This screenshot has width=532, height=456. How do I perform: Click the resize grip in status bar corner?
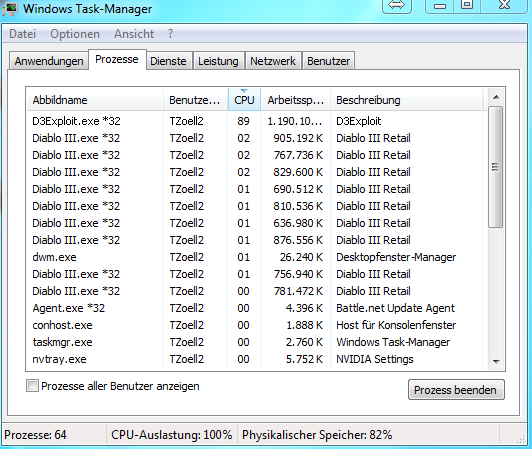pos(520,439)
